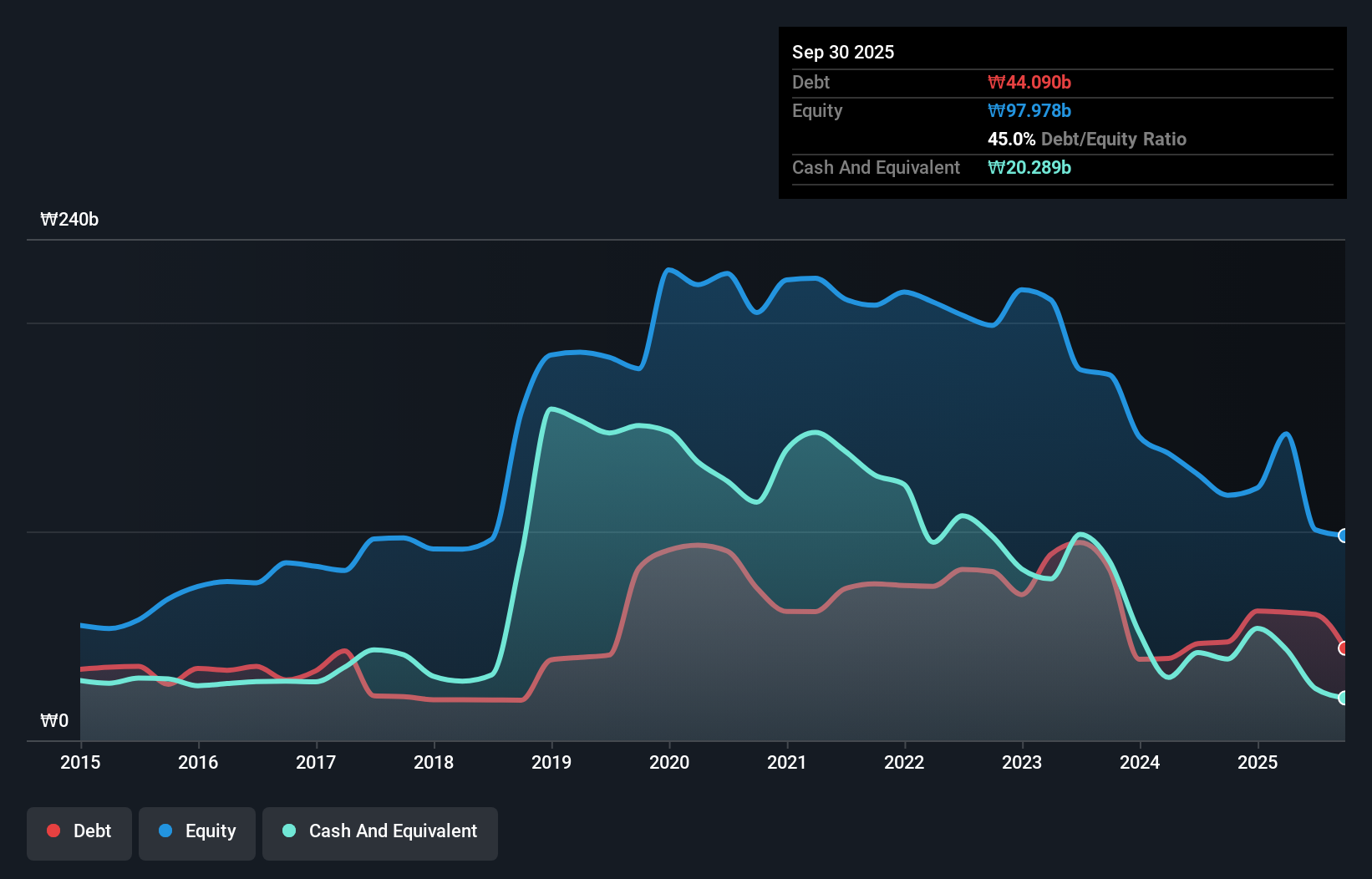Select the teal Cash endpoint marker on chart
The height and width of the screenshot is (879, 1372).
[1344, 698]
